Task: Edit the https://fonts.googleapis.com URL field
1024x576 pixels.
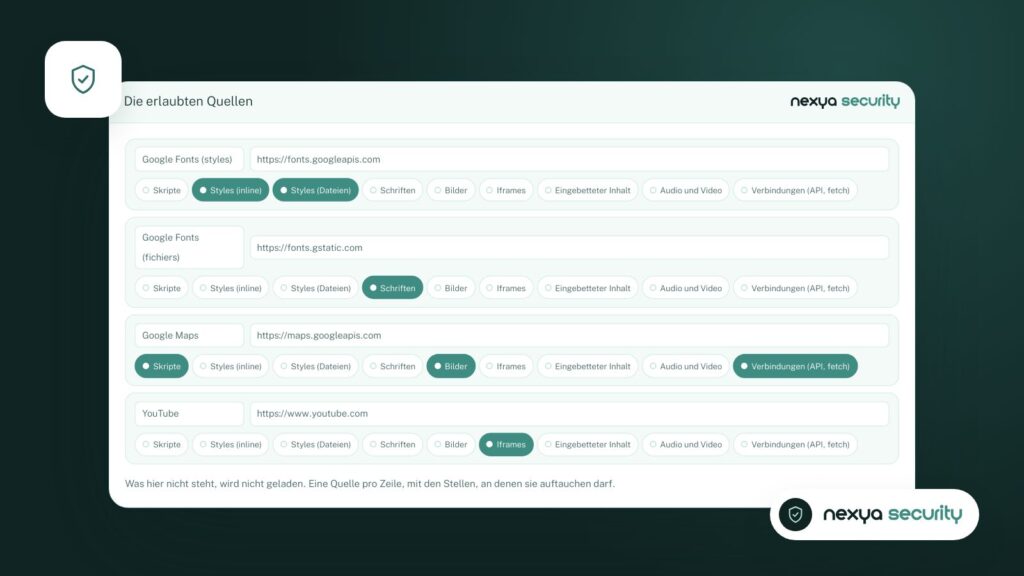Action: (569, 159)
